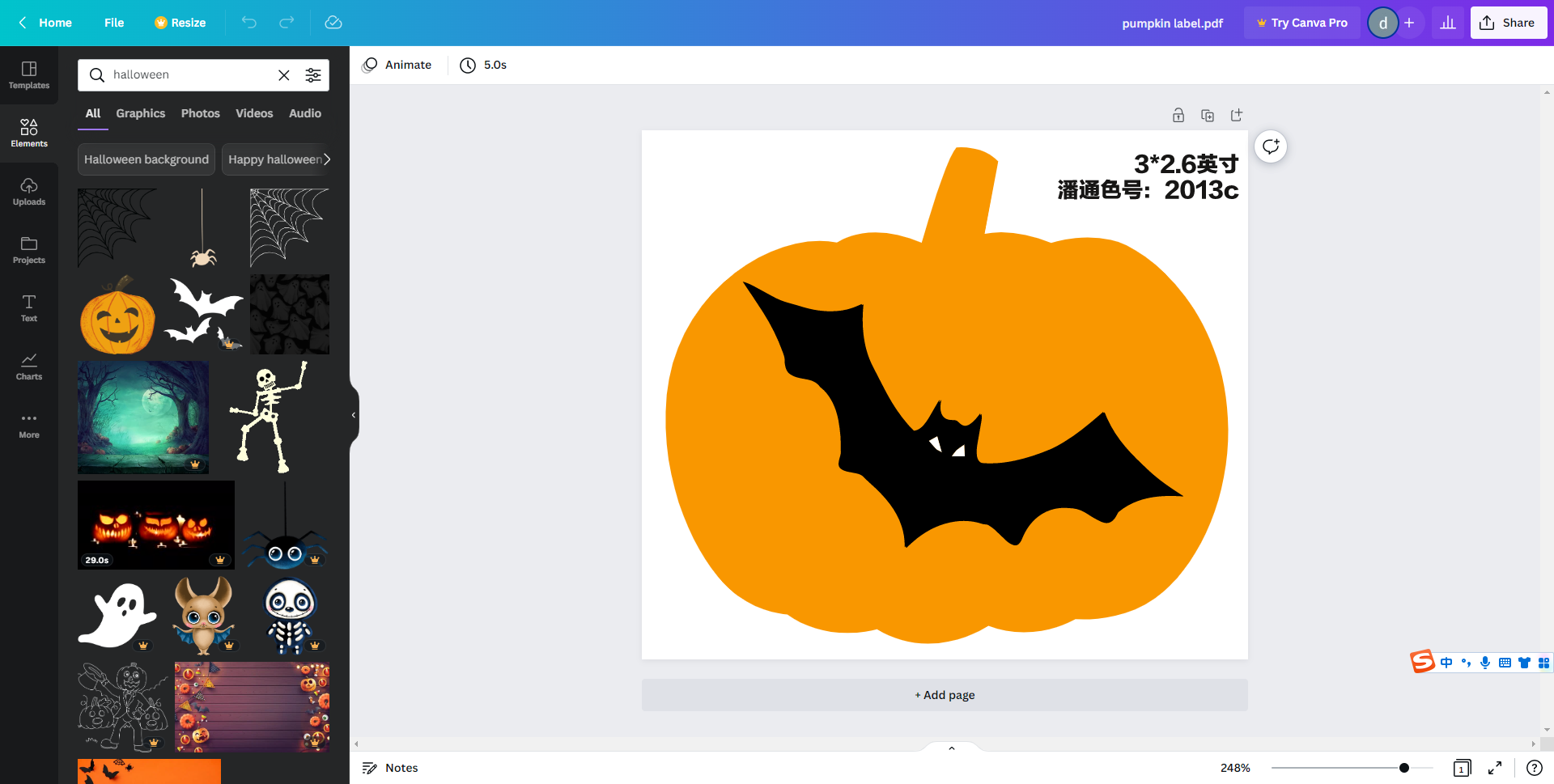Switch to the Photos tab
Viewport: 1554px width, 784px height.
(x=200, y=113)
